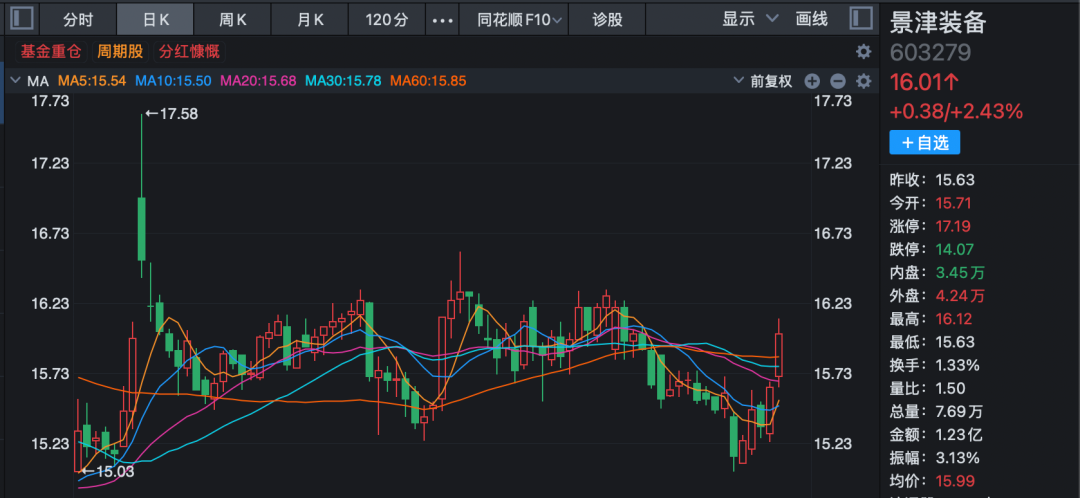Toggle the right sidebar panel icon
Image resolution: width=1080 pixels, height=498 pixels.
[860, 18]
